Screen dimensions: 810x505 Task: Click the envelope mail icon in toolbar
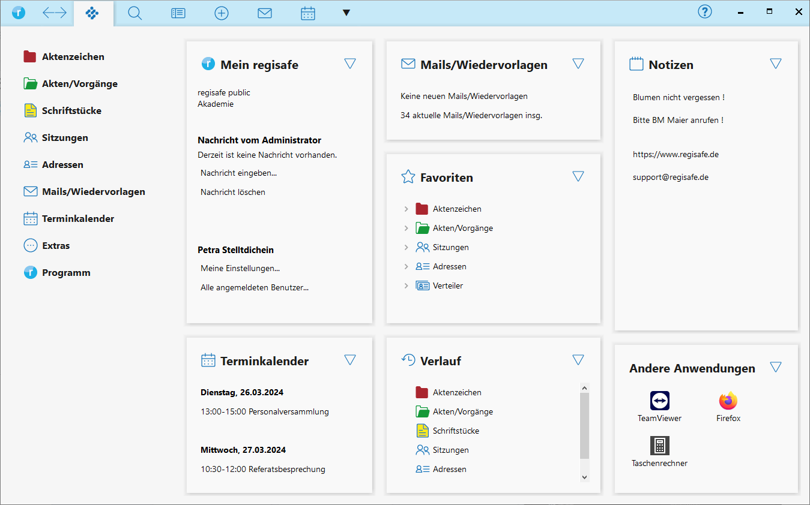coord(264,13)
